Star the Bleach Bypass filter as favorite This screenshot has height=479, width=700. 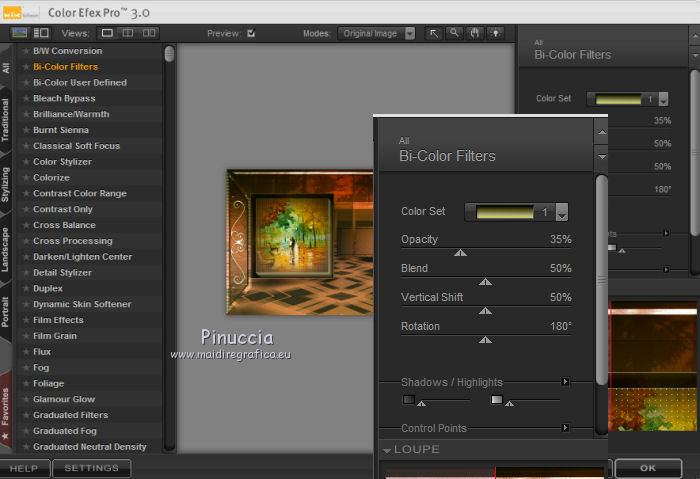point(26,99)
